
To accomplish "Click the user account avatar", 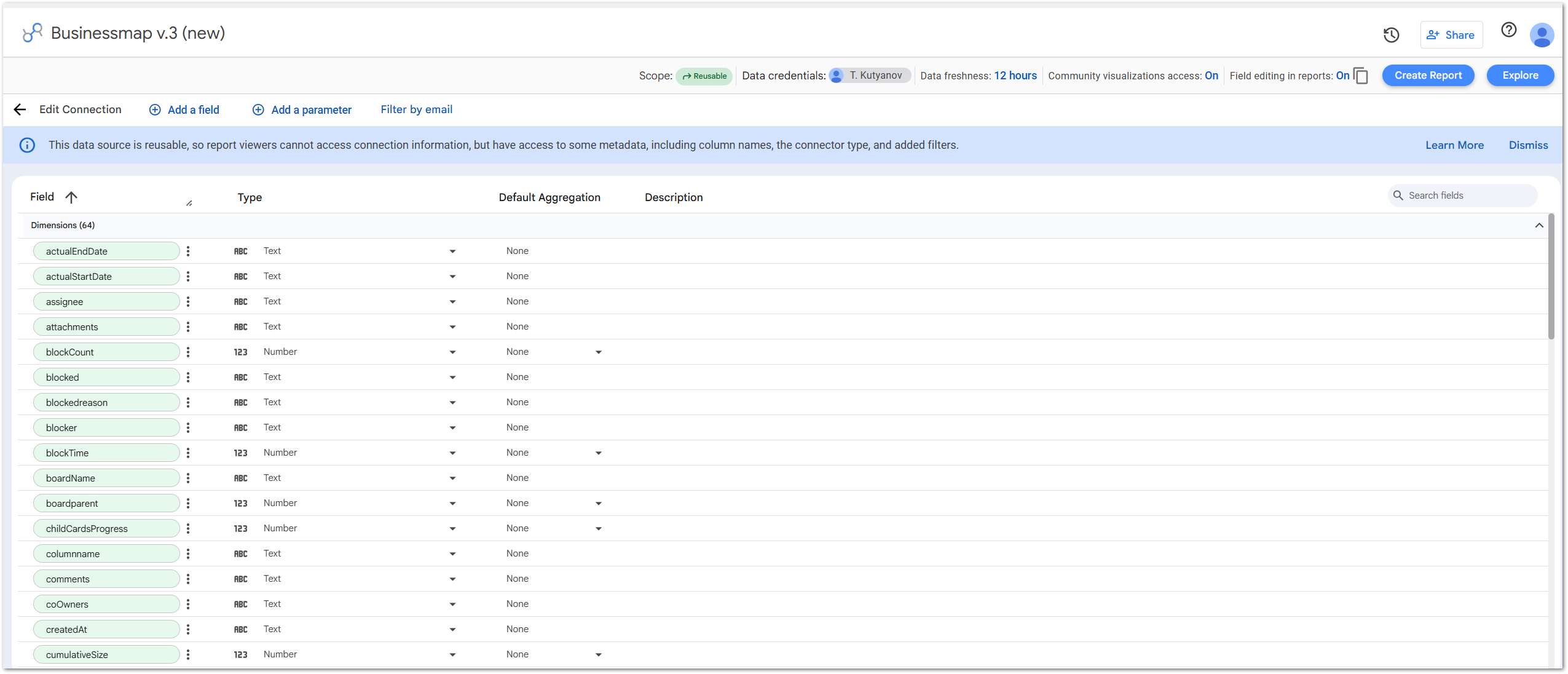I will pyautogui.click(x=1542, y=35).
